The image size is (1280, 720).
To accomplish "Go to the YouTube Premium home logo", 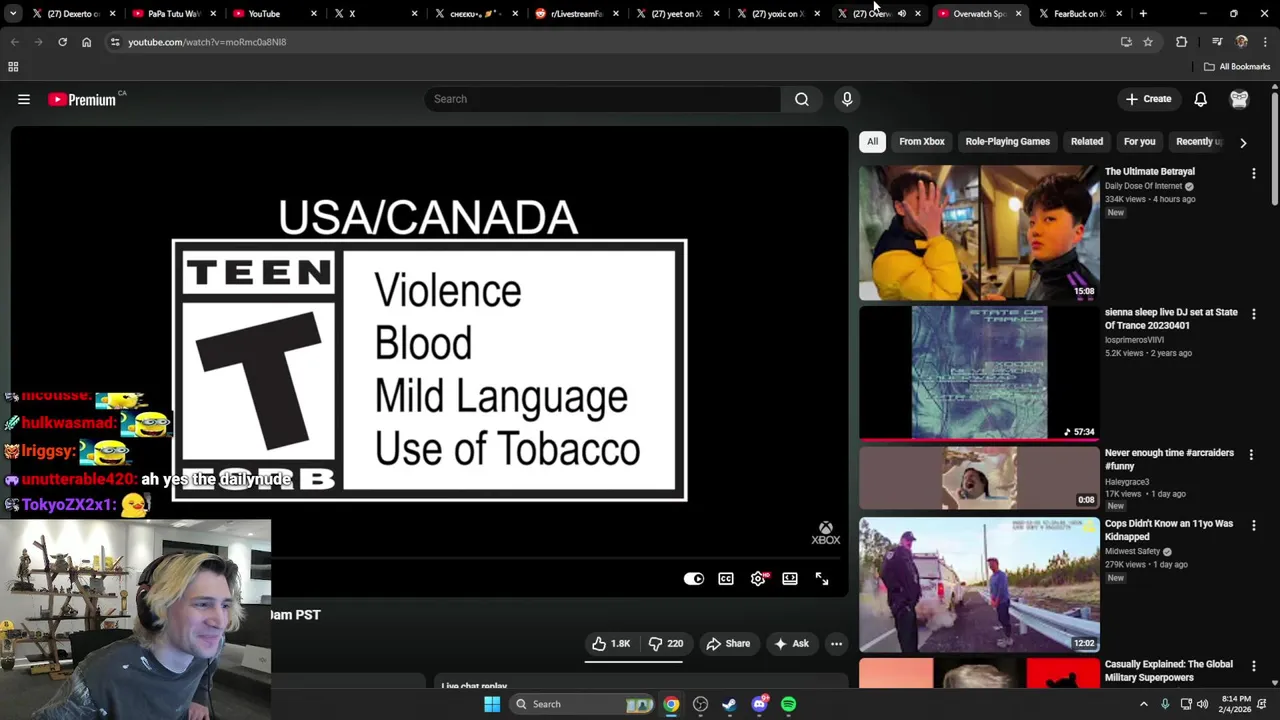I will pyautogui.click(x=82, y=99).
